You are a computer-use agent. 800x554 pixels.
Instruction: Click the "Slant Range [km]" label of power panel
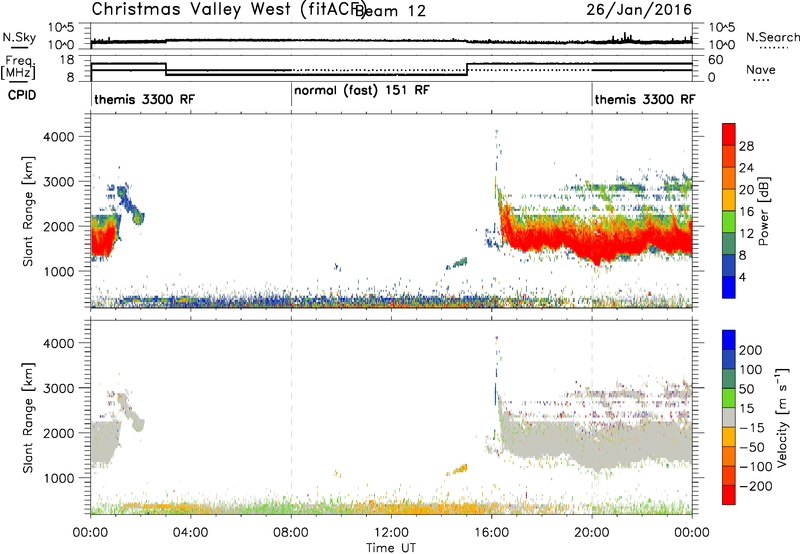(x=28, y=211)
